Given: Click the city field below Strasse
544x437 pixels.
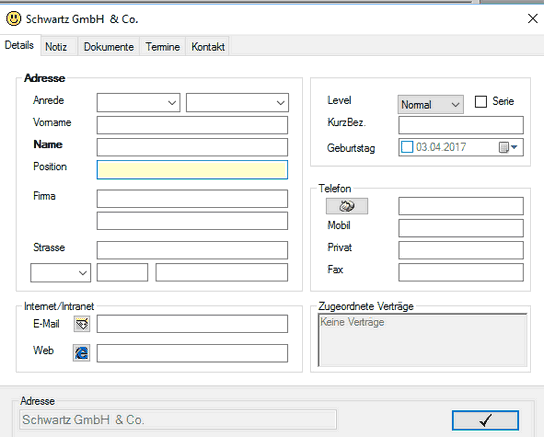Looking at the screenshot, I should point(222,272).
